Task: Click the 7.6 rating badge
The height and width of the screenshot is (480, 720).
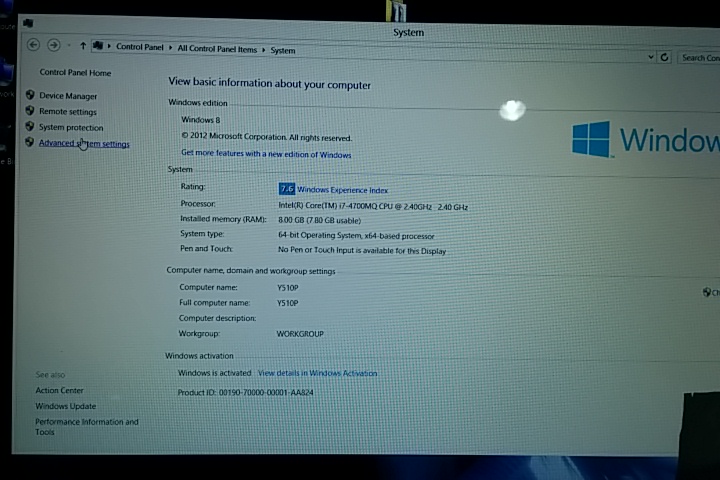Action: (287, 189)
